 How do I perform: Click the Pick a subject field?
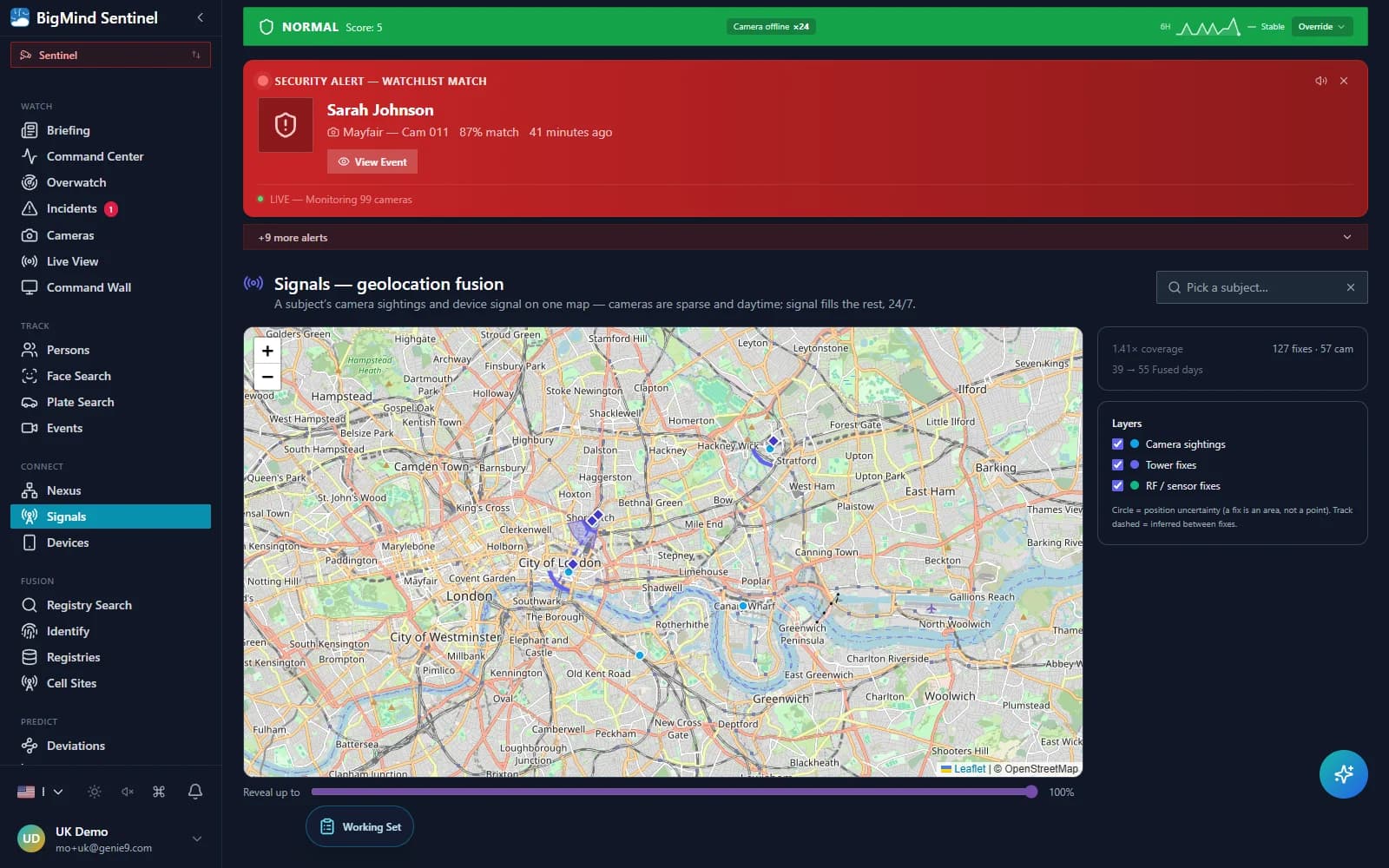pyautogui.click(x=1261, y=287)
